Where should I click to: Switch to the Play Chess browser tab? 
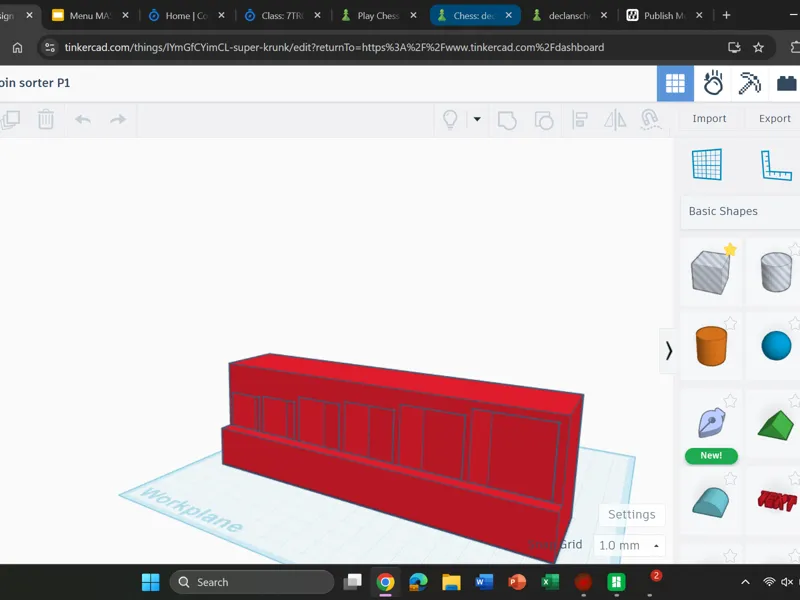point(378,15)
